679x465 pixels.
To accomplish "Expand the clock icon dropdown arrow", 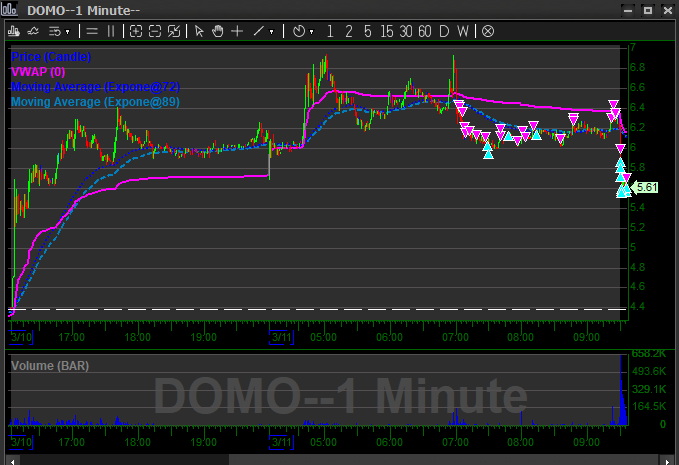I will click(311, 32).
